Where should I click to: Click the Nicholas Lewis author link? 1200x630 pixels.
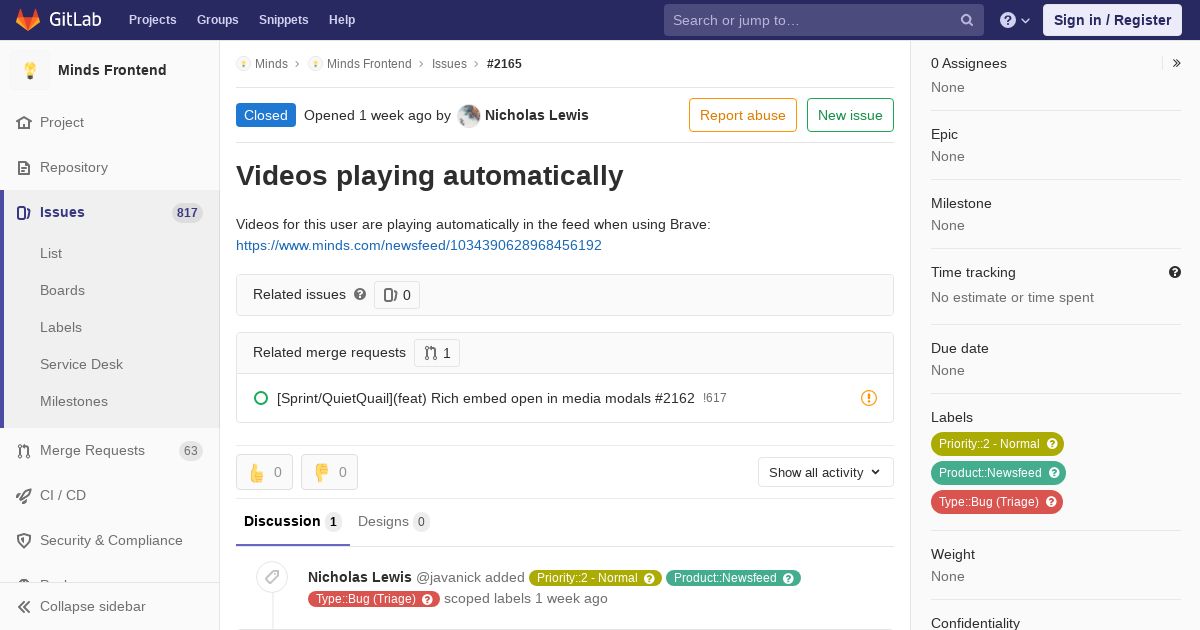tap(537, 115)
